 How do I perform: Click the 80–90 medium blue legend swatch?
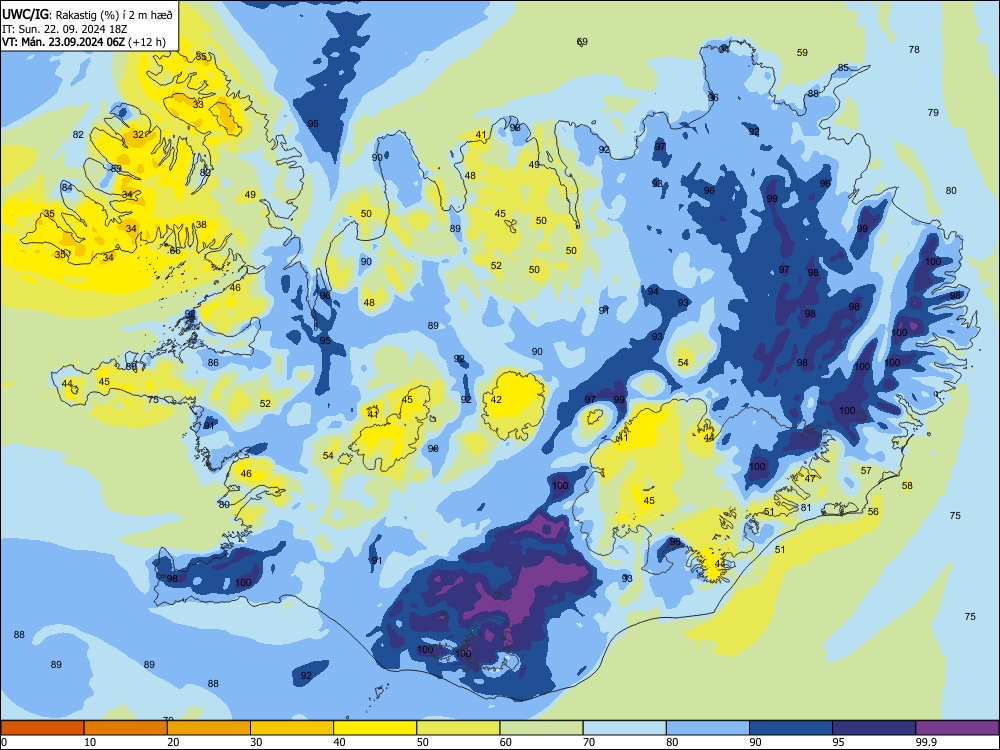coord(708,728)
